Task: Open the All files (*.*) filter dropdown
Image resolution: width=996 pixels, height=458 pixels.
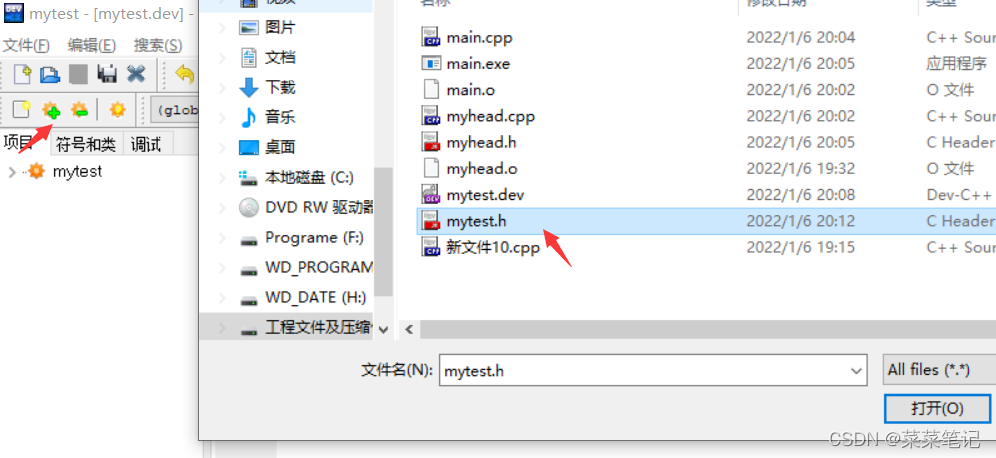Action: point(939,370)
